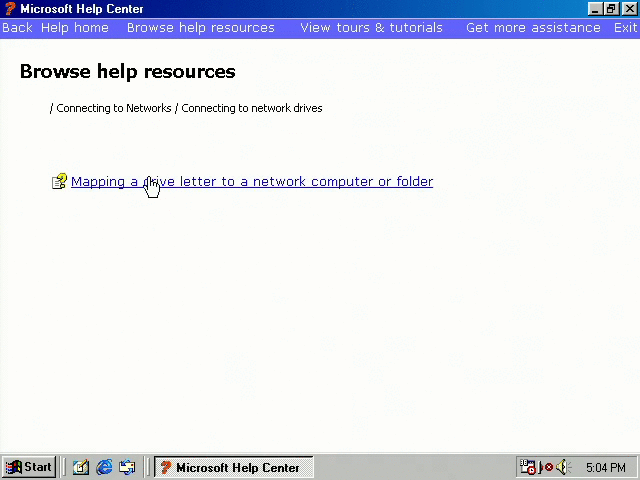Select Browse help resources in navigation bar
The image size is (640, 480).
click(201, 28)
